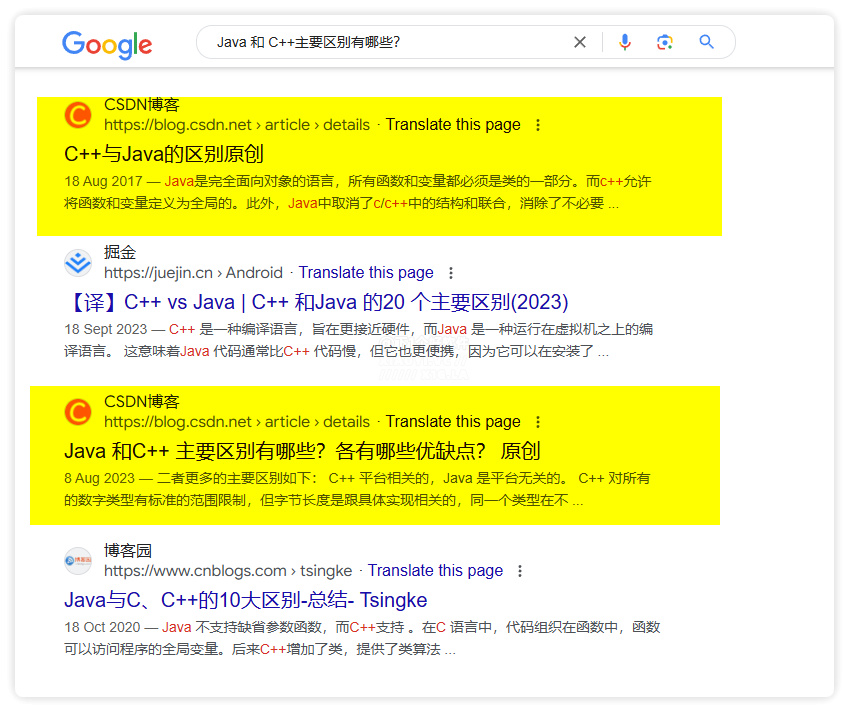Open search by image camera icon
Screen dimensions: 849x712
(665, 42)
